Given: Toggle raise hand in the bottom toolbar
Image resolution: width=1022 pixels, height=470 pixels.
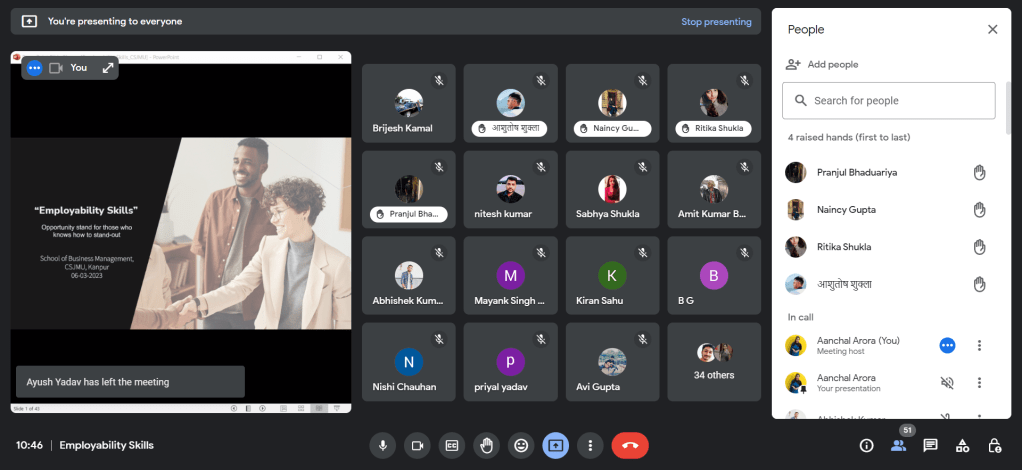Looking at the screenshot, I should click(486, 445).
